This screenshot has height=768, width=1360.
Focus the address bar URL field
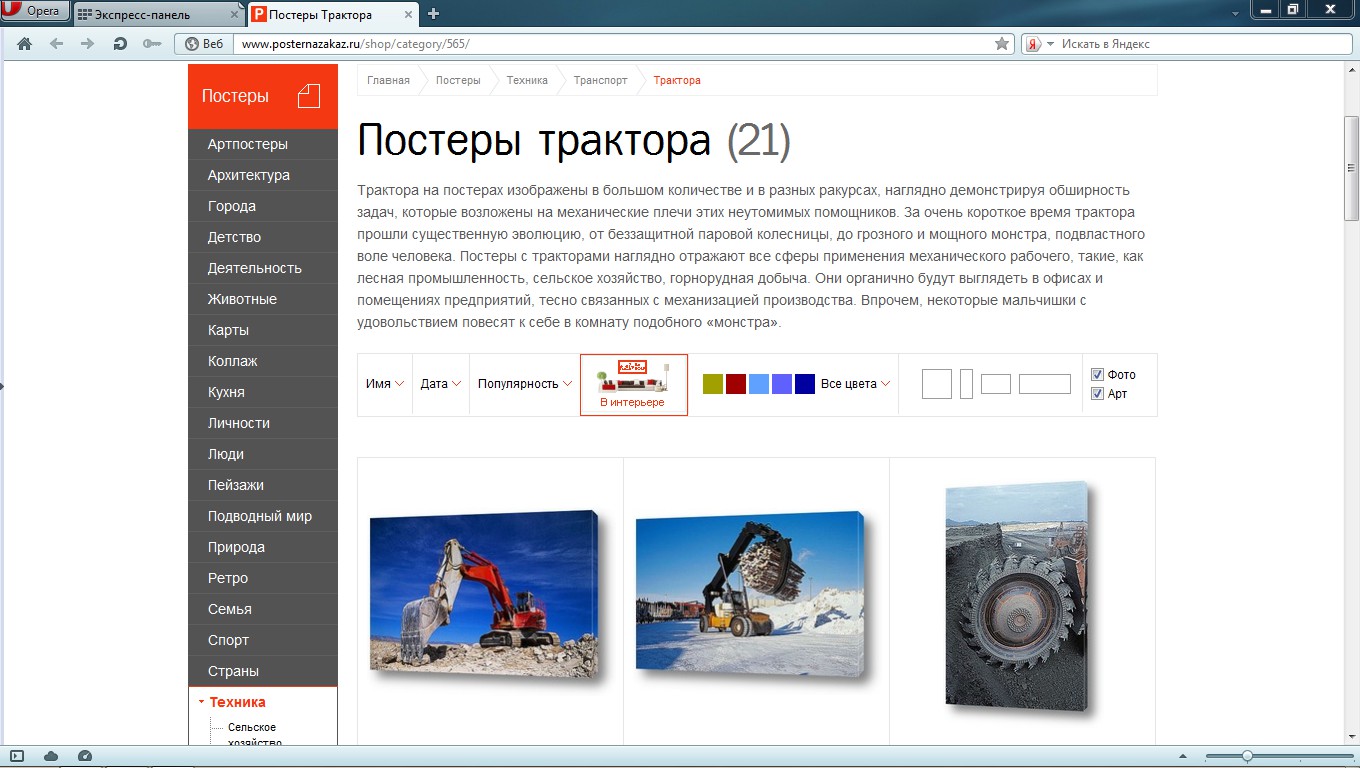[612, 44]
